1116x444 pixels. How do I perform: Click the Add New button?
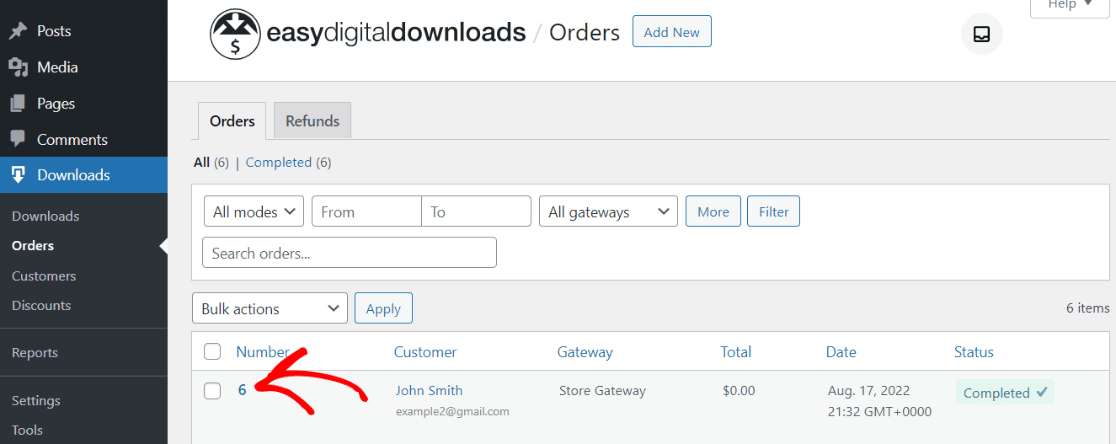point(672,32)
